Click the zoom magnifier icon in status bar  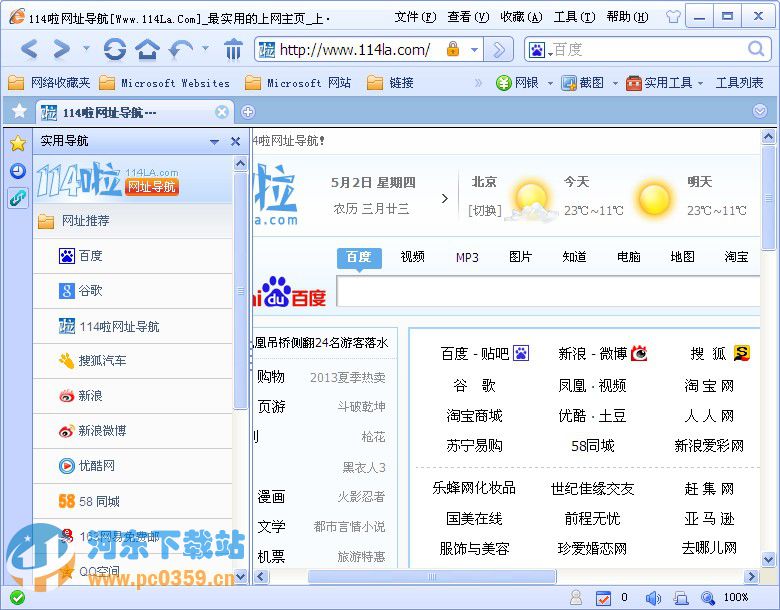point(707,598)
